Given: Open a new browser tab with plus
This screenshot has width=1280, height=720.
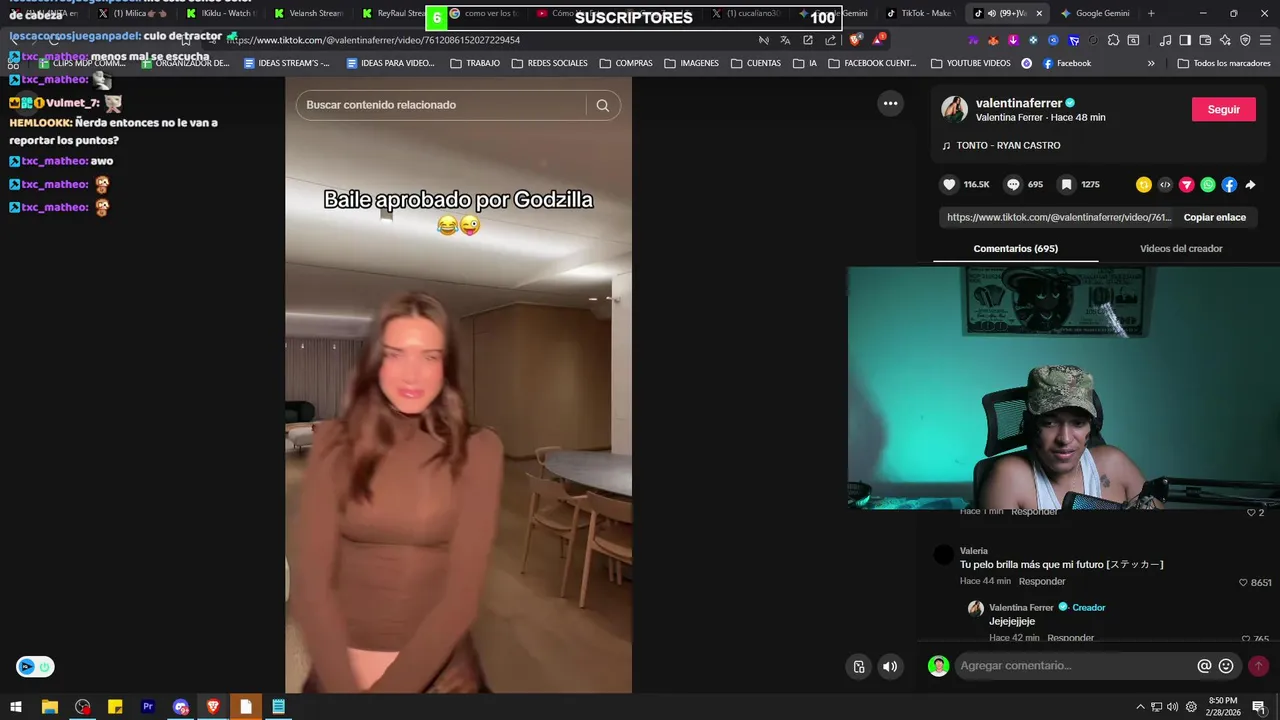Looking at the screenshot, I should [1151, 13].
